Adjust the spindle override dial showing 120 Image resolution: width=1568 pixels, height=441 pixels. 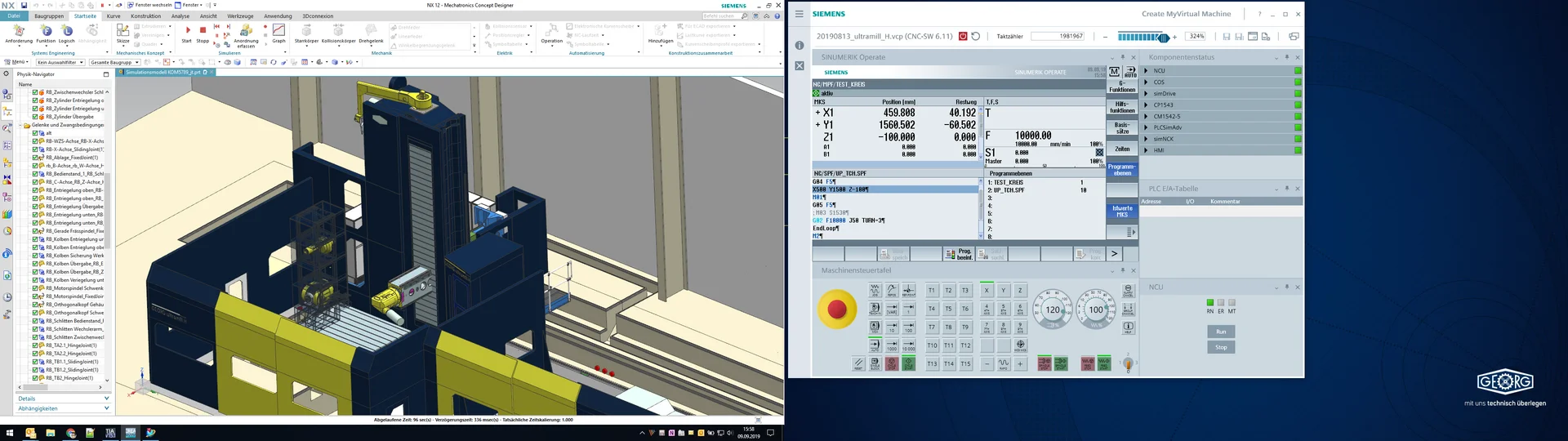(x=1053, y=310)
